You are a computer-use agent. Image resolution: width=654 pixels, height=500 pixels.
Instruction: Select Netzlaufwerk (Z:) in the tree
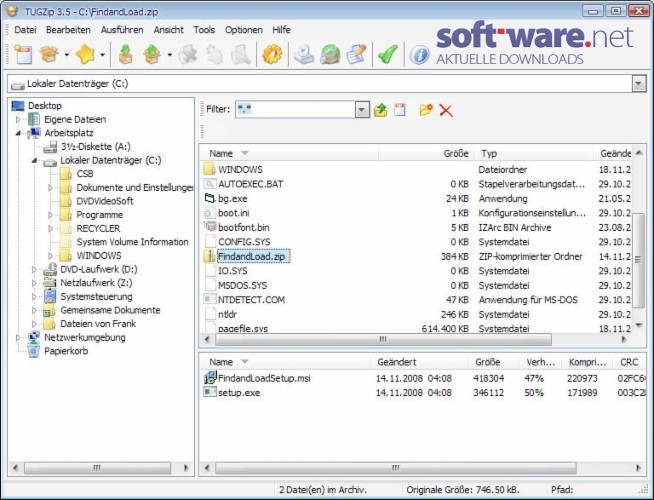96,283
